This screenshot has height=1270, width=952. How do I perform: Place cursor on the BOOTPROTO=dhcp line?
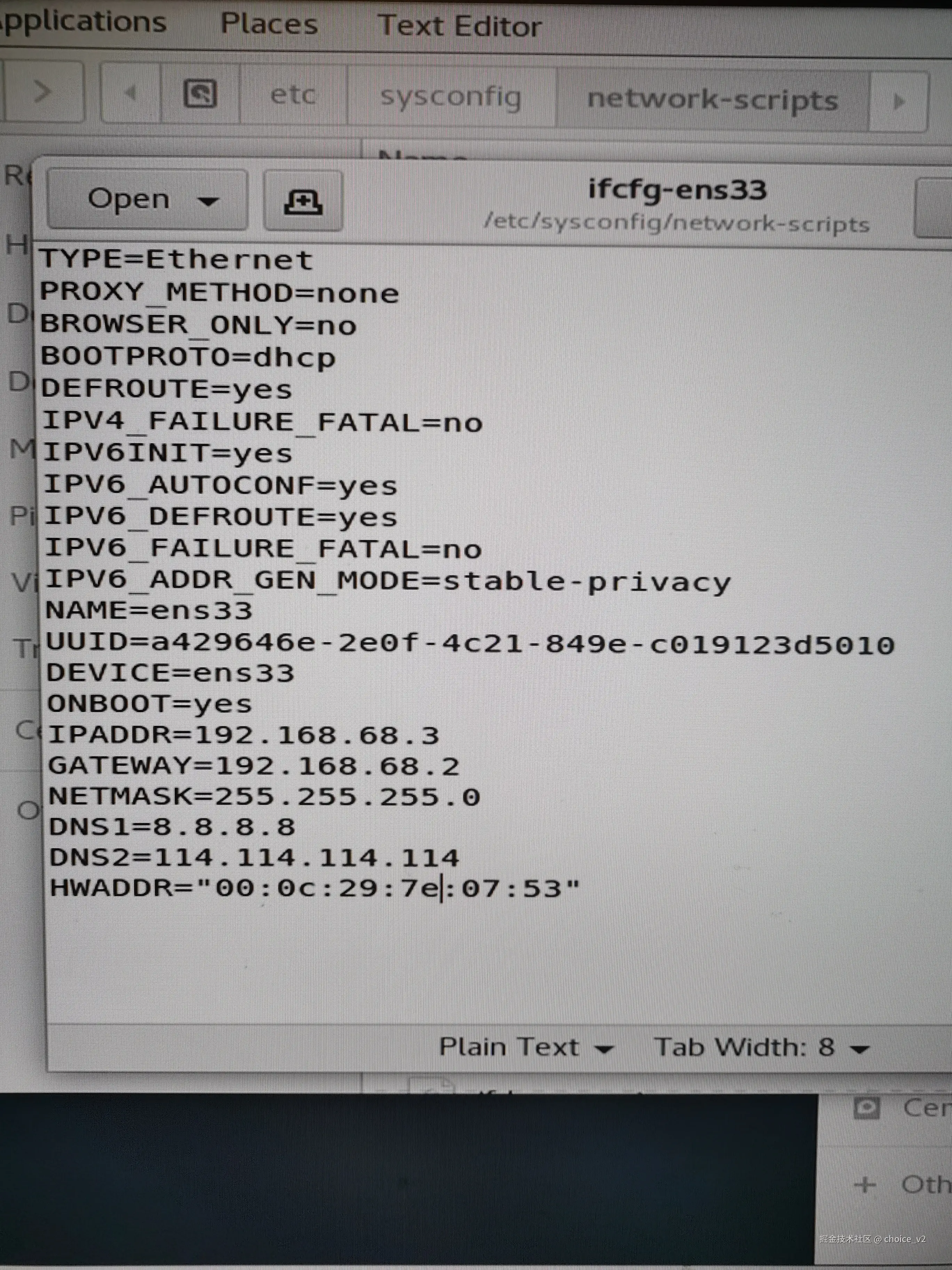click(x=188, y=358)
